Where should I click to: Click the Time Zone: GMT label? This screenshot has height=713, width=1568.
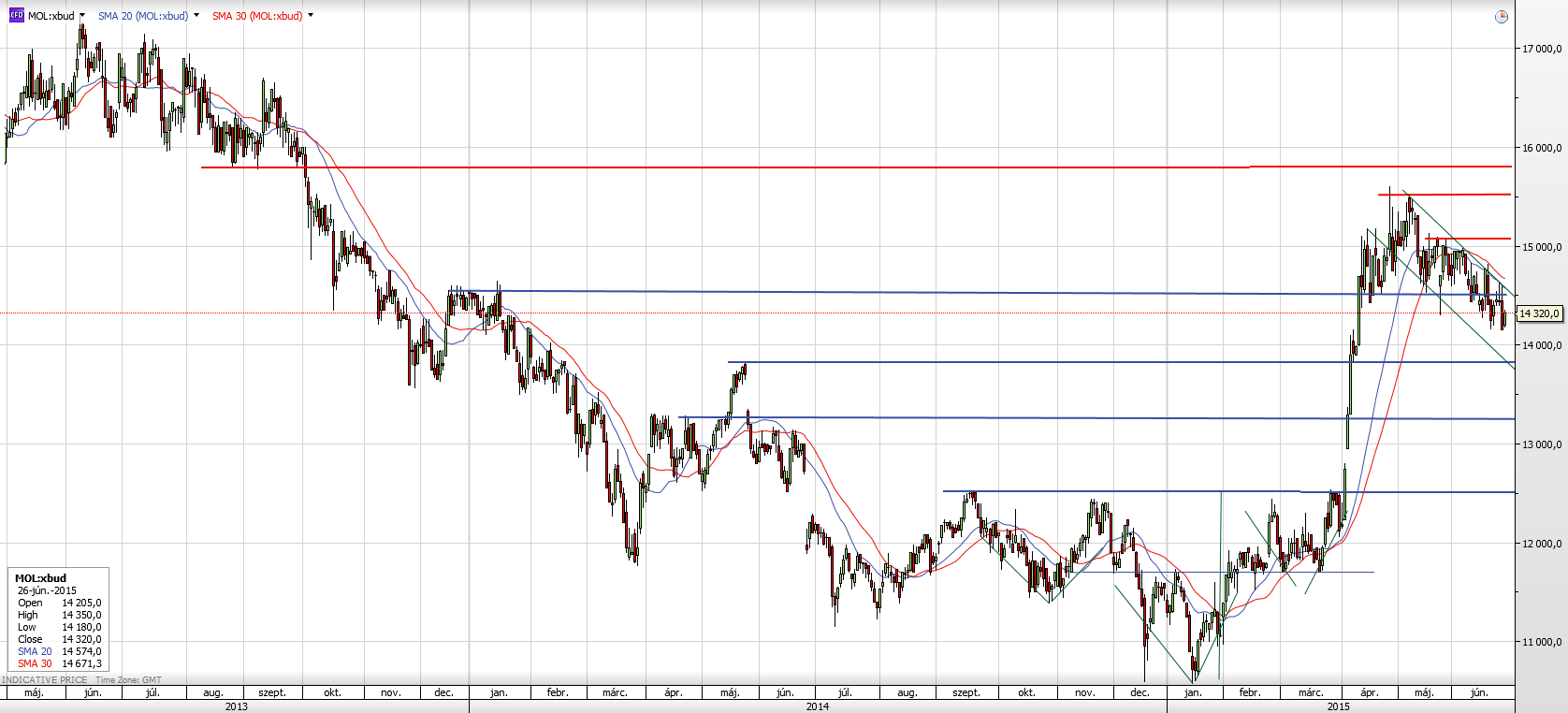(128, 680)
